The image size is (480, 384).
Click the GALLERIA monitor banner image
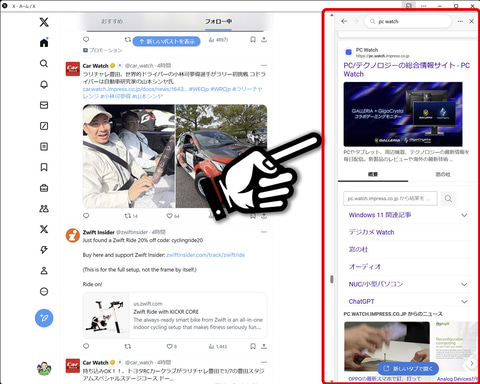[x=403, y=114]
